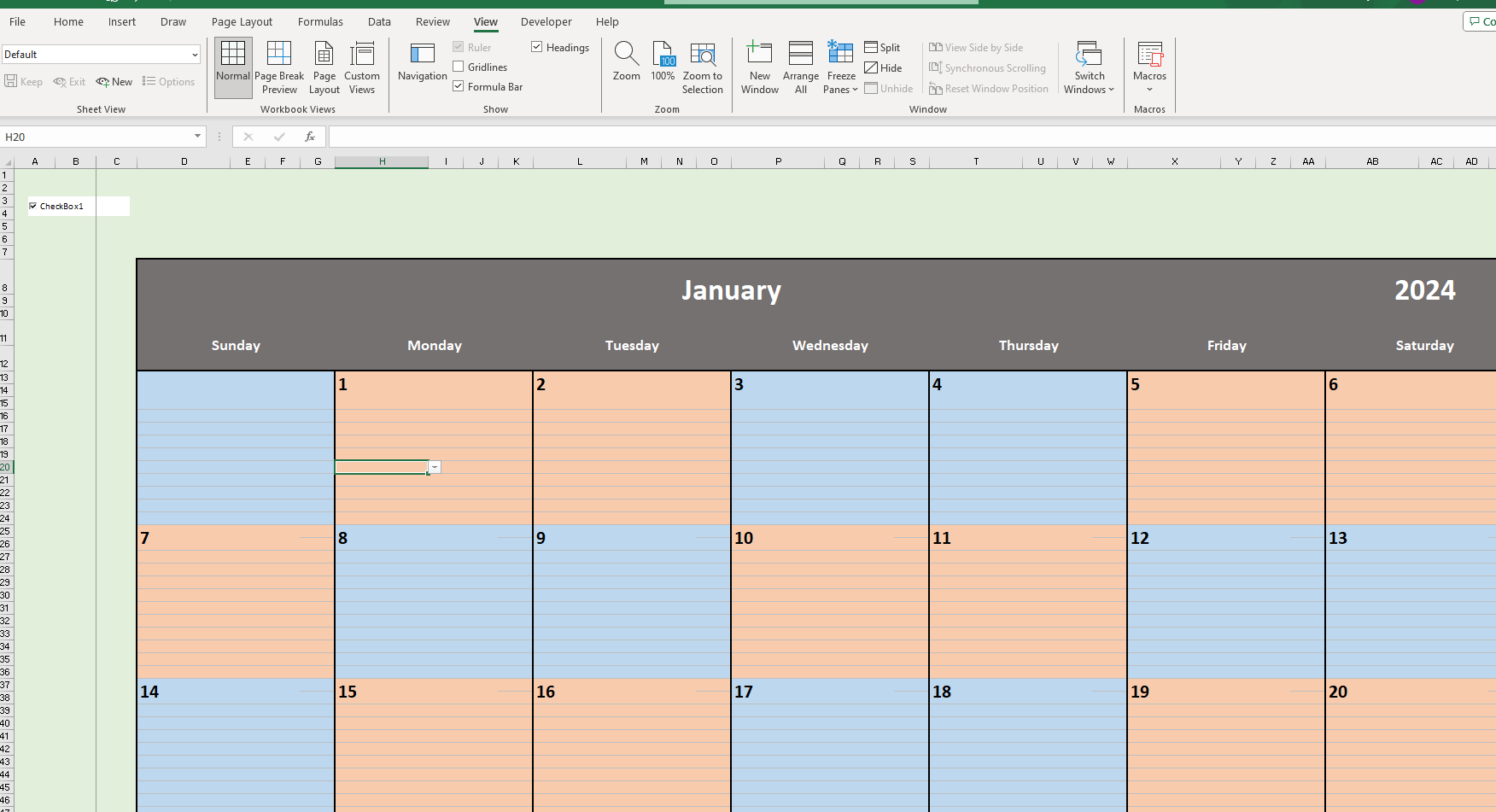
Task: Toggle CheckBox1 on the sheet
Action: [x=33, y=206]
